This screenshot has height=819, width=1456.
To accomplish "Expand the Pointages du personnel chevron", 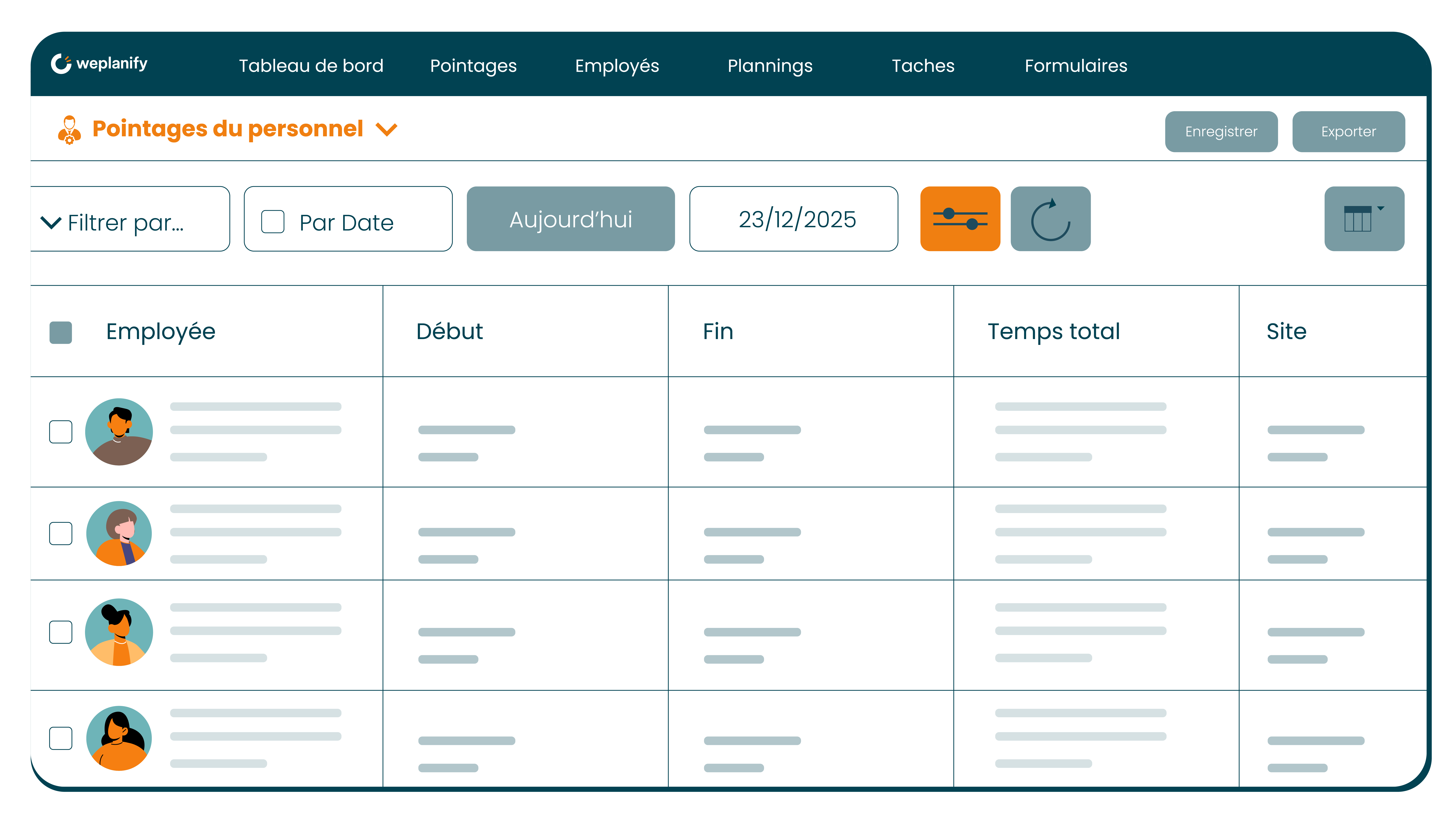I will coord(387,130).
